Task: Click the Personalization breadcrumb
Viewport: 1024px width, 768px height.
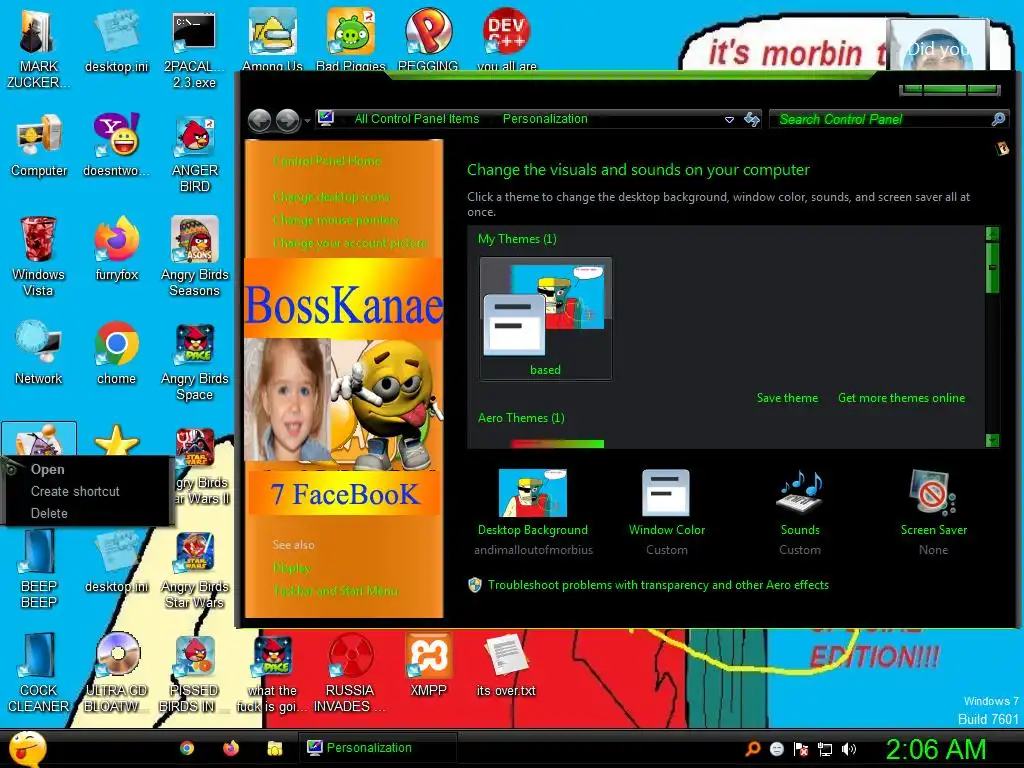Action: tap(545, 119)
